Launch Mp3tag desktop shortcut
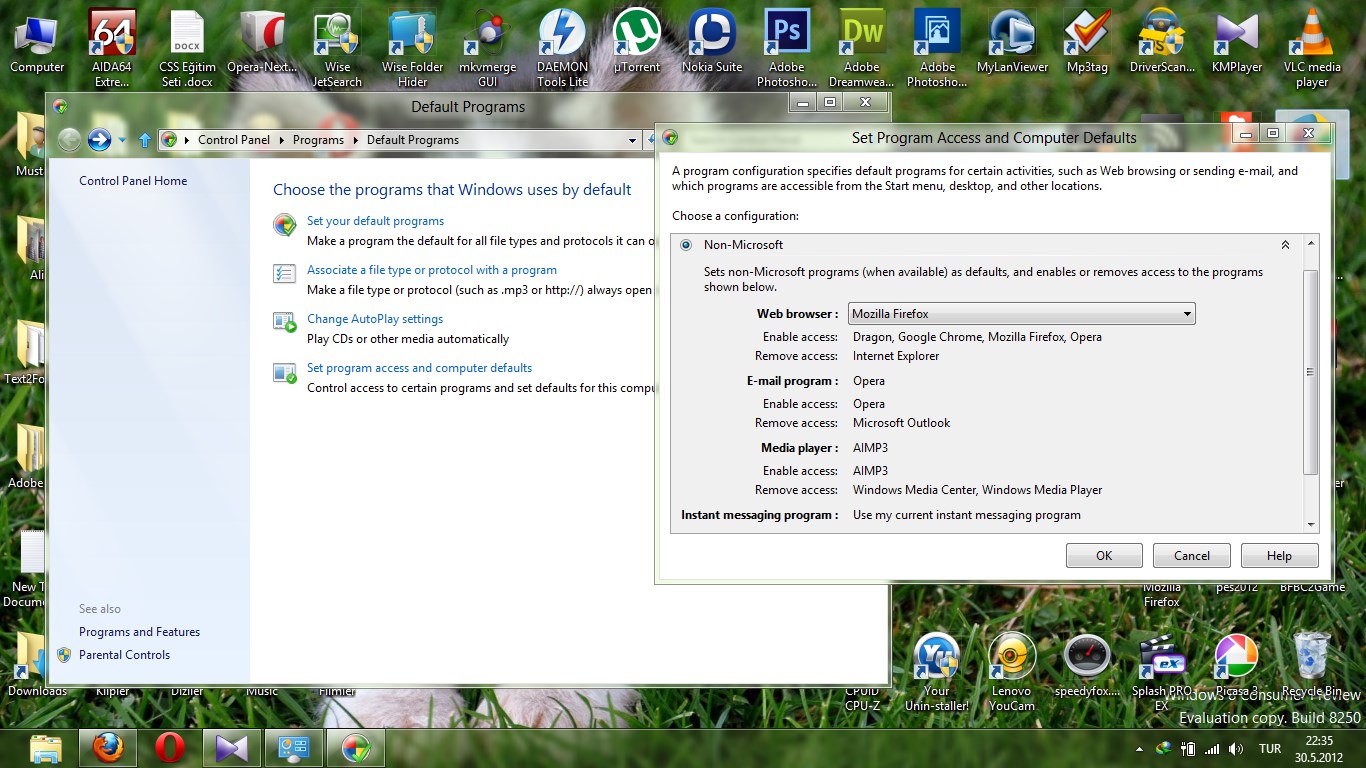Image resolution: width=1366 pixels, height=768 pixels. tap(1087, 43)
